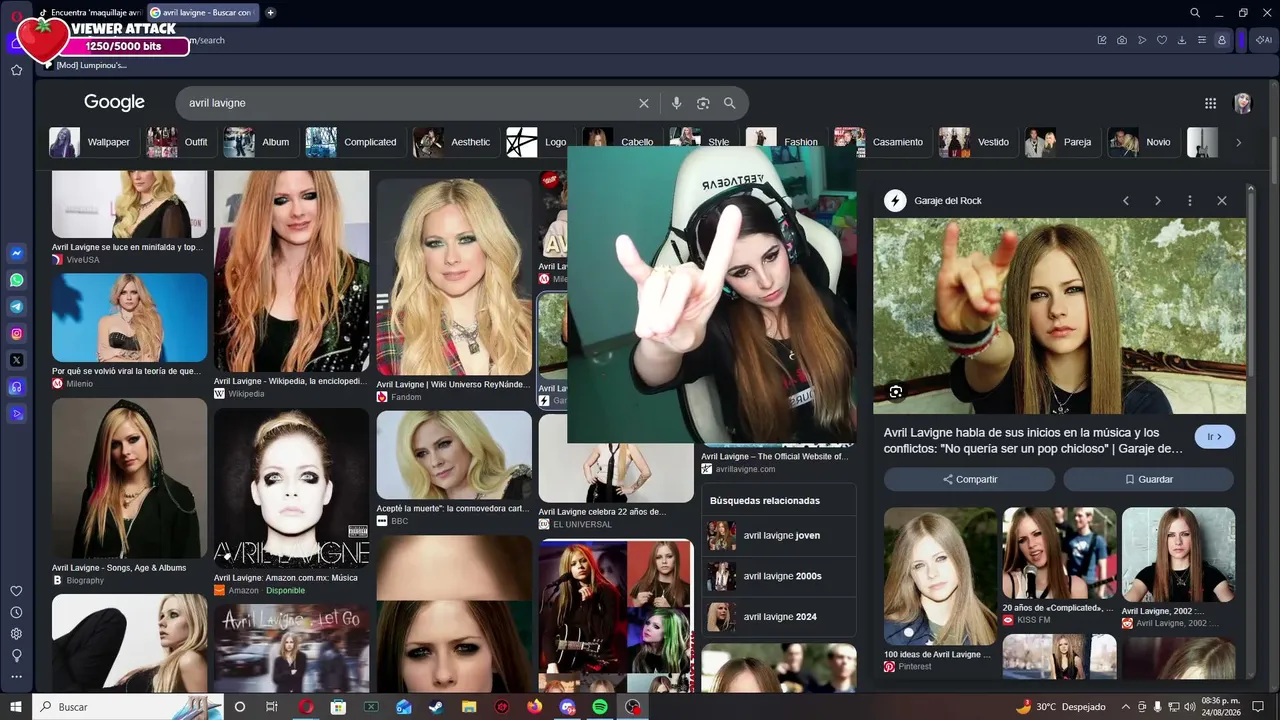This screenshot has width=1280, height=720.
Task: Open the Google apps grid
Action: click(1210, 103)
